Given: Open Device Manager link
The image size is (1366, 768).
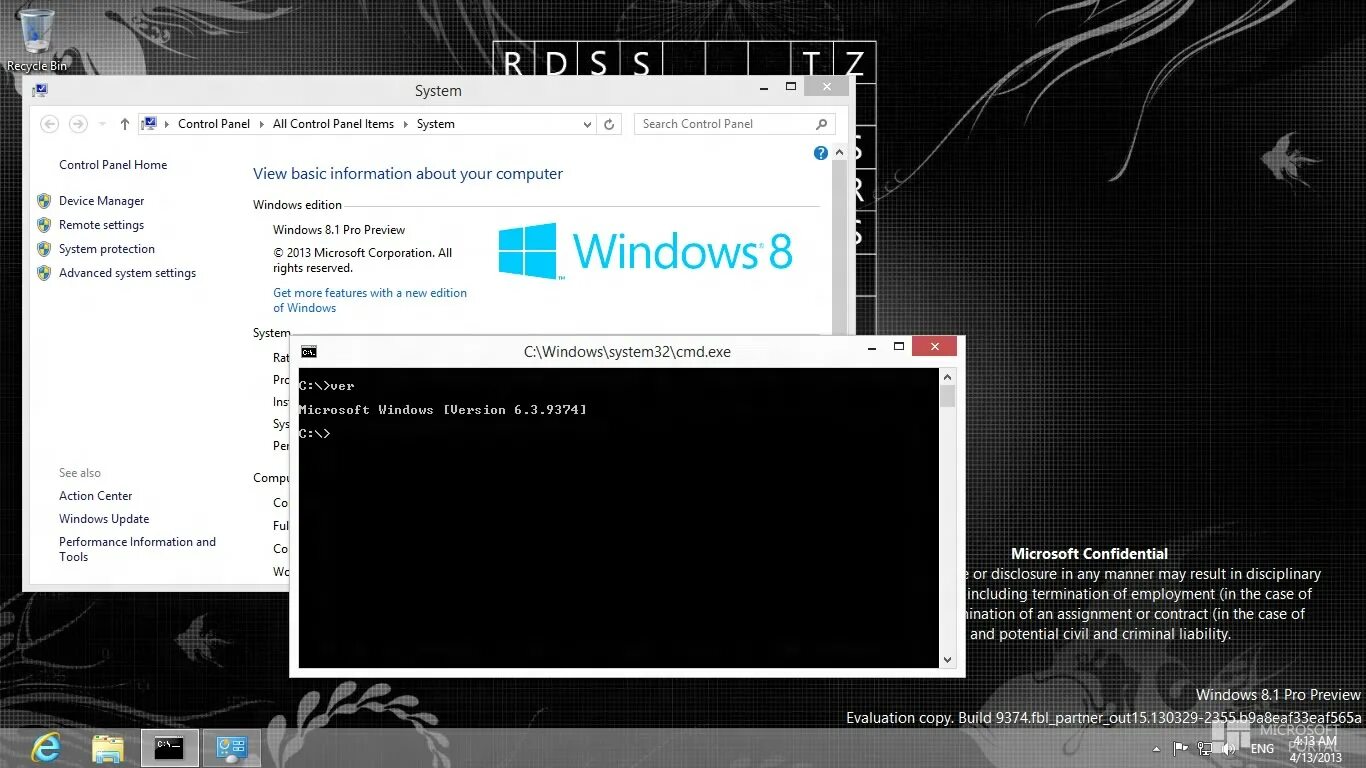Looking at the screenshot, I should click(101, 201).
